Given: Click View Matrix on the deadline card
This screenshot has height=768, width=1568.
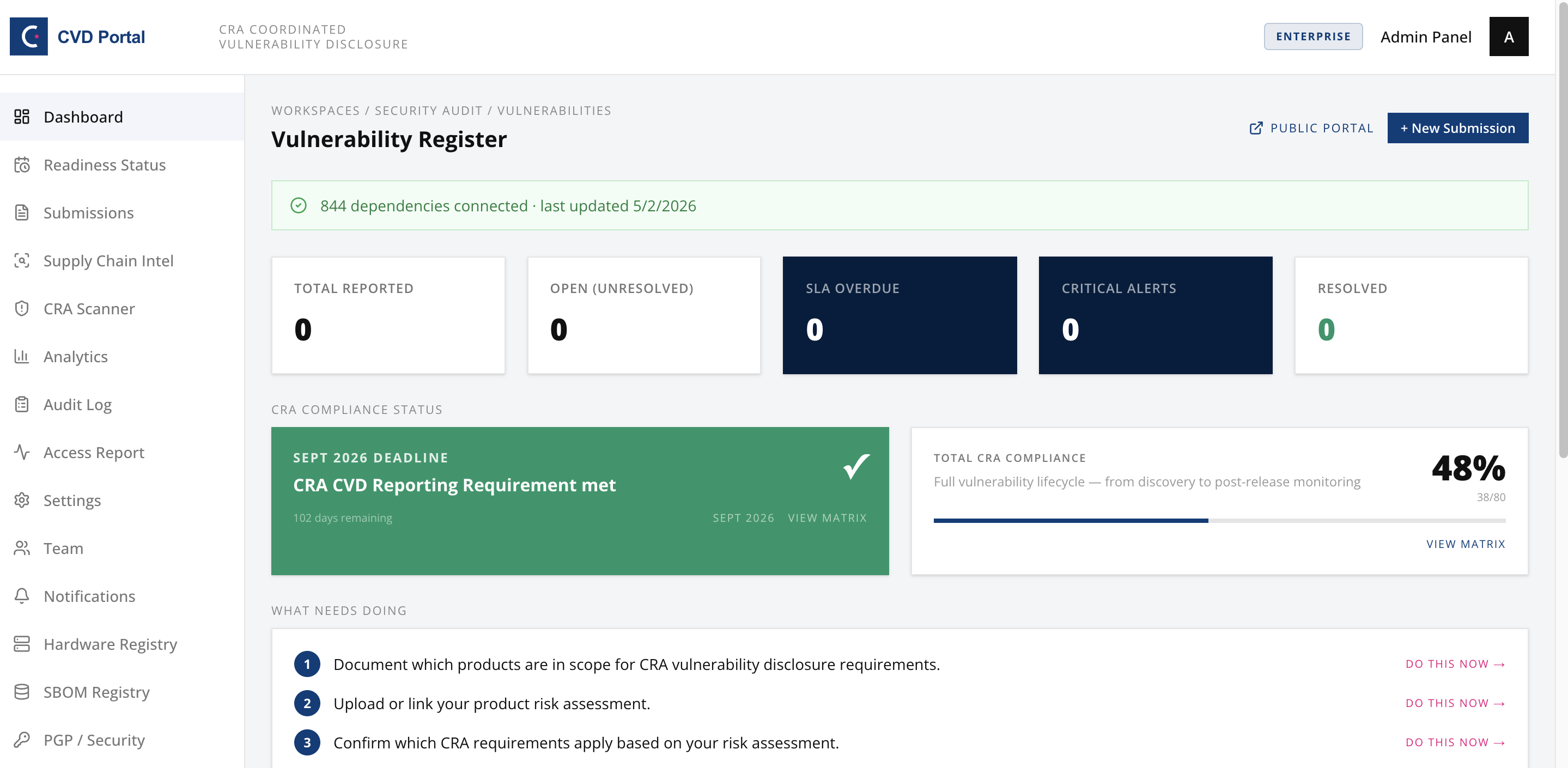Looking at the screenshot, I should point(826,517).
